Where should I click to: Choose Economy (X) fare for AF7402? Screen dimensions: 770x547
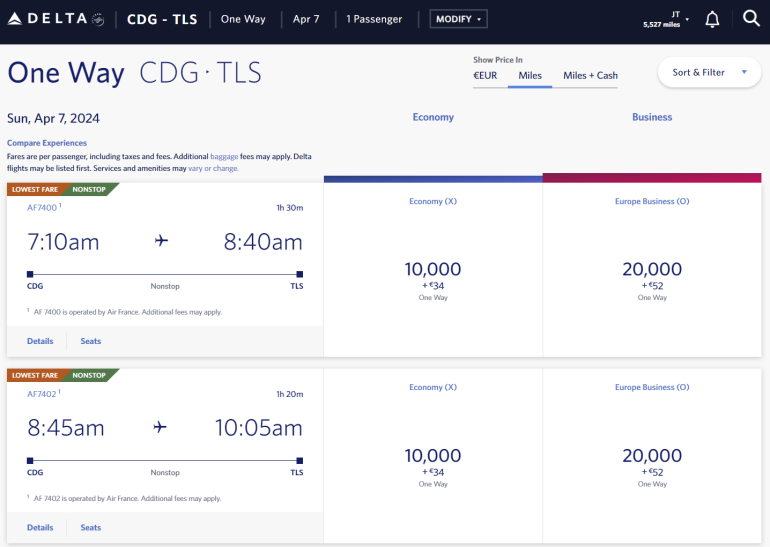[x=433, y=460]
